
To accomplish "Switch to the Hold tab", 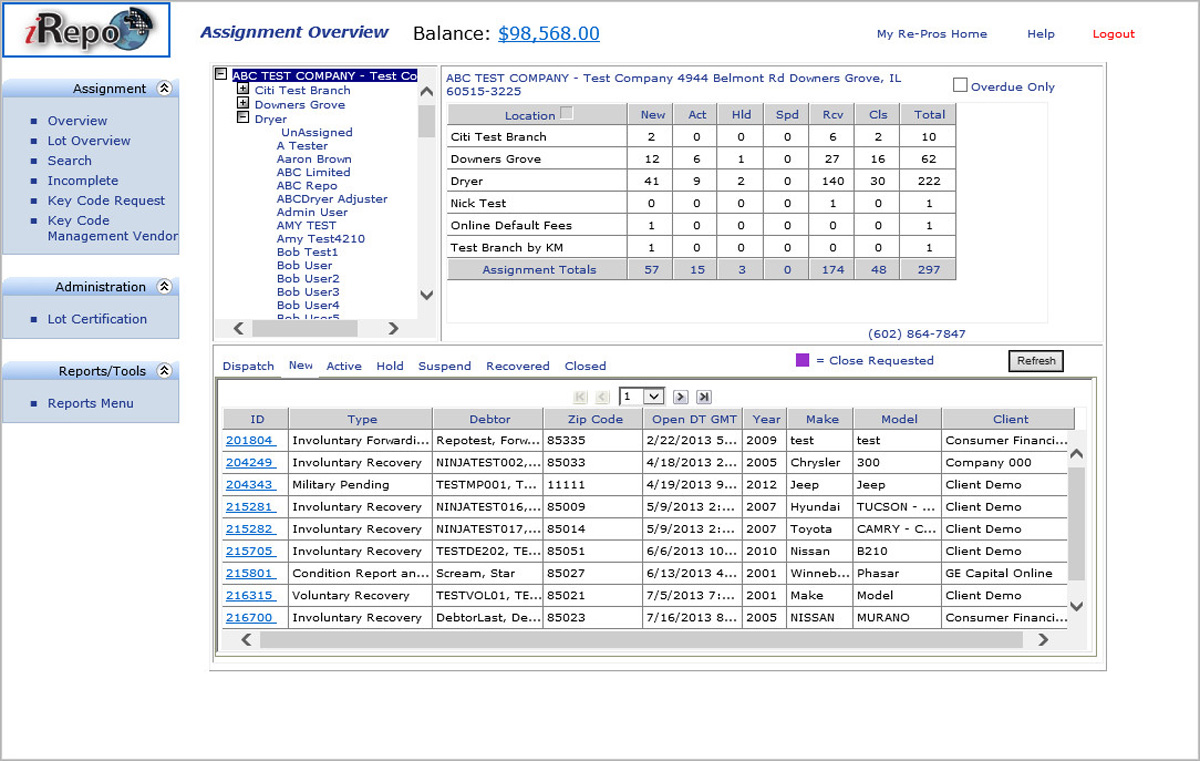I will 390,366.
